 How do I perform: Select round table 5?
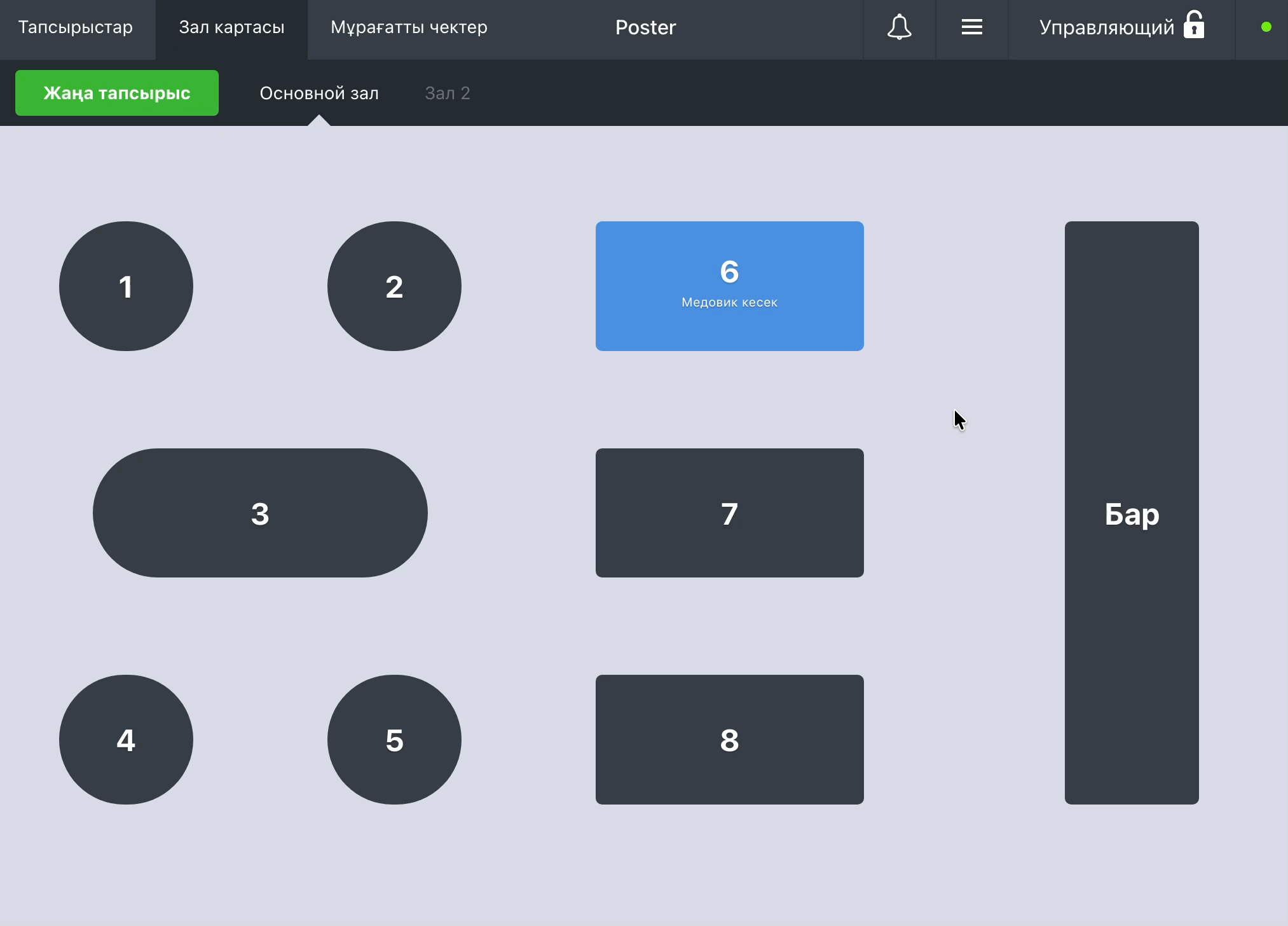pyautogui.click(x=394, y=740)
